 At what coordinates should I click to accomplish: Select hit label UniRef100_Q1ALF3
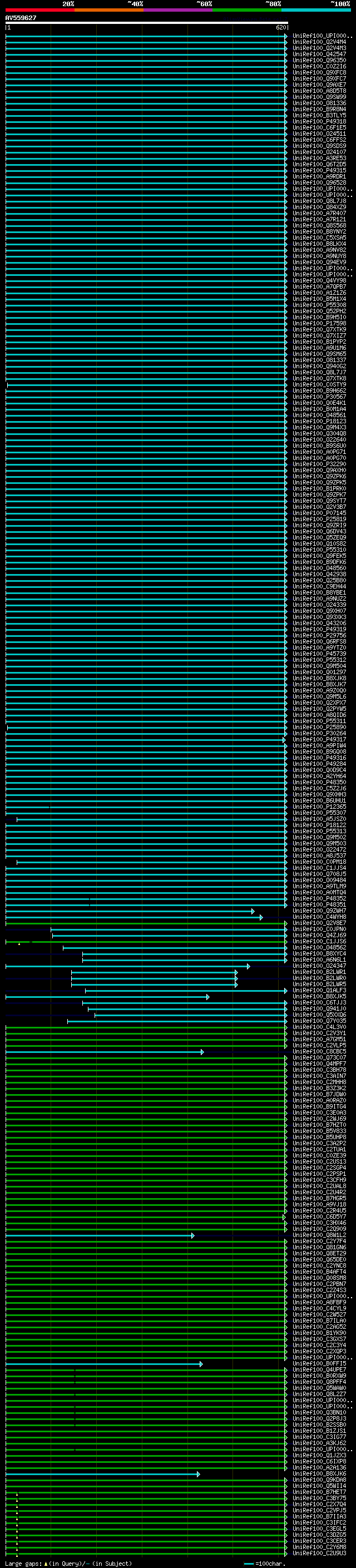pyautogui.click(x=319, y=990)
